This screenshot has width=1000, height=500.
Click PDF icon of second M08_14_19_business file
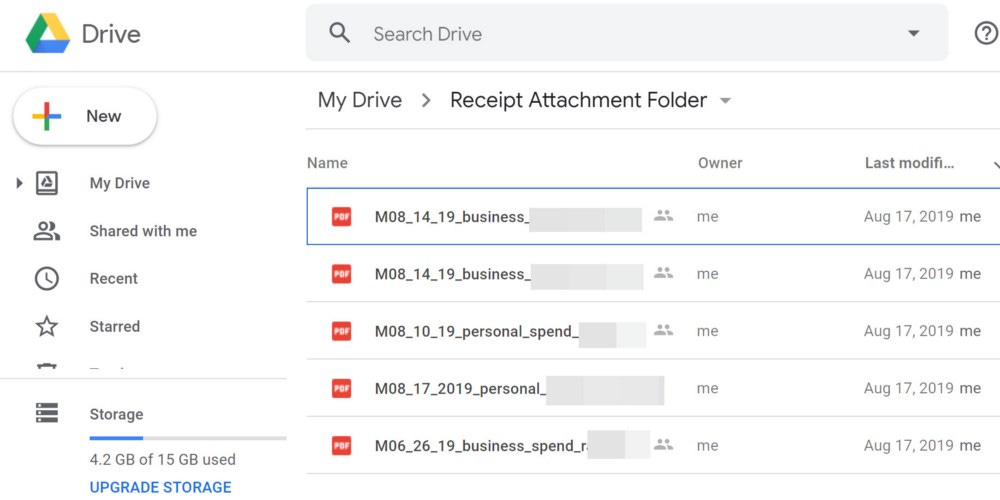coord(341,274)
